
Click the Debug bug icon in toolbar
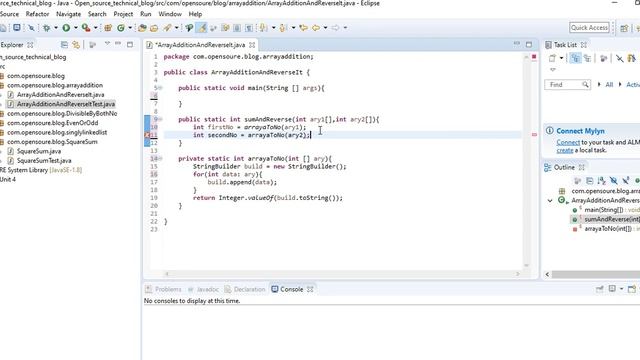click(x=47, y=28)
